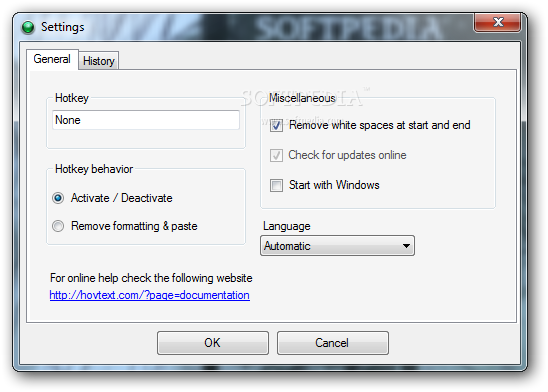This screenshot has width=548, height=392.
Task: Open the Language dropdown set to Automatic
Action: [x=337, y=246]
